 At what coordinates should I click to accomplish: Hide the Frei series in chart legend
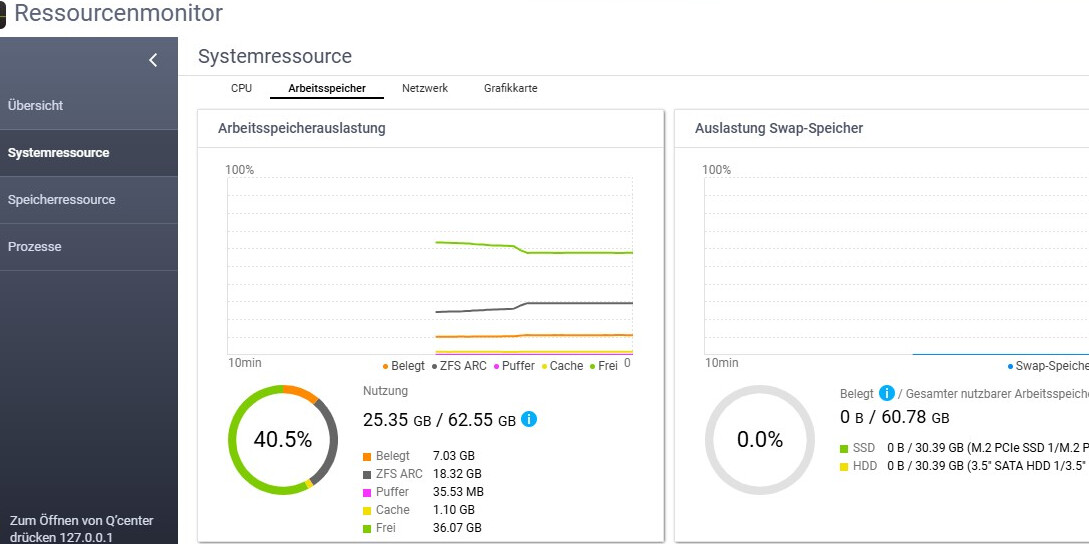tap(604, 366)
